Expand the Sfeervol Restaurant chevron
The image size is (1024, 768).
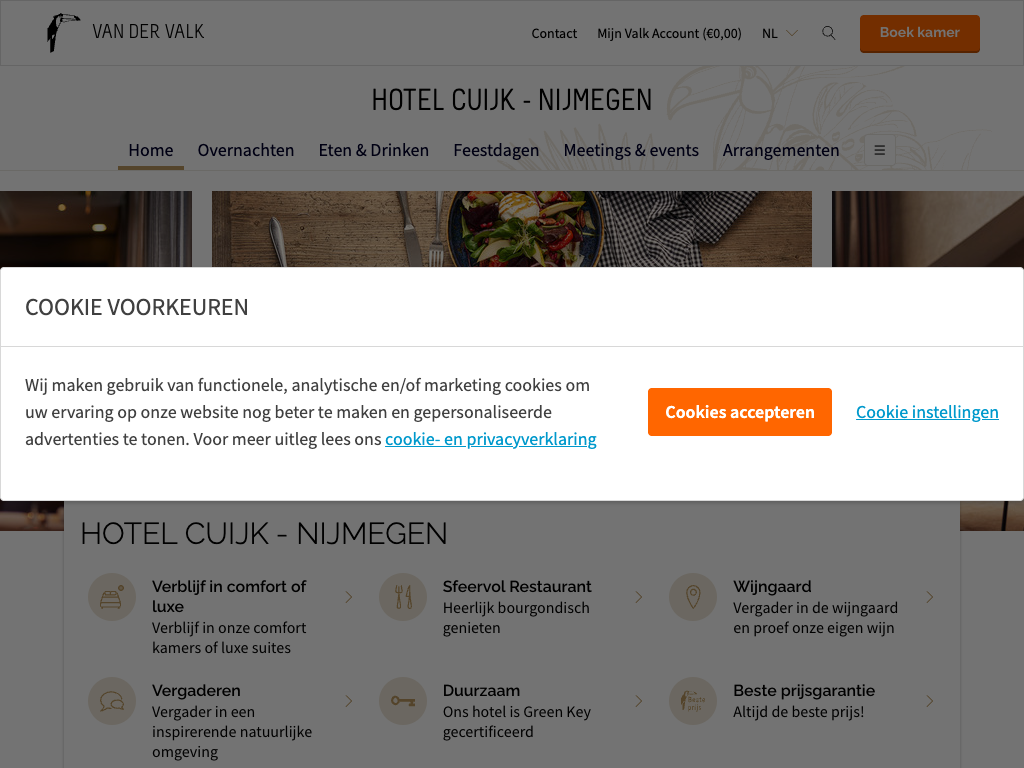click(639, 597)
